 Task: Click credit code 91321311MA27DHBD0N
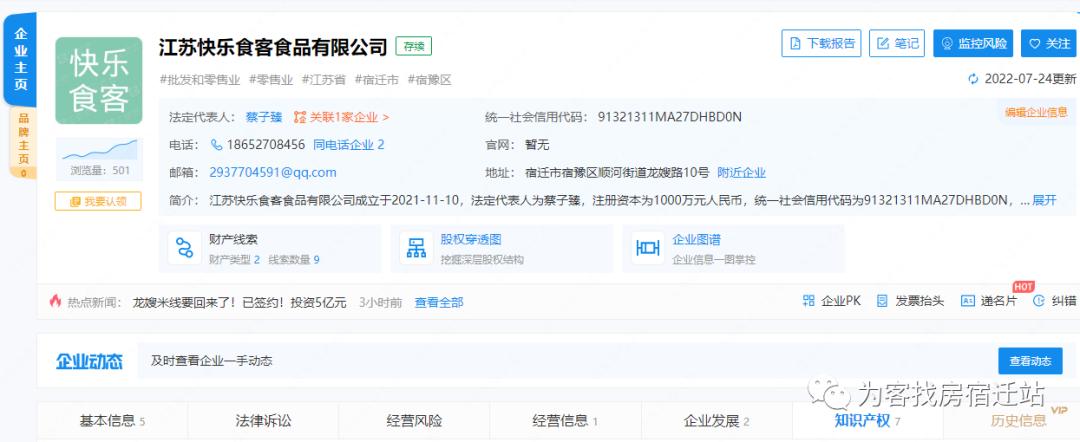669,117
